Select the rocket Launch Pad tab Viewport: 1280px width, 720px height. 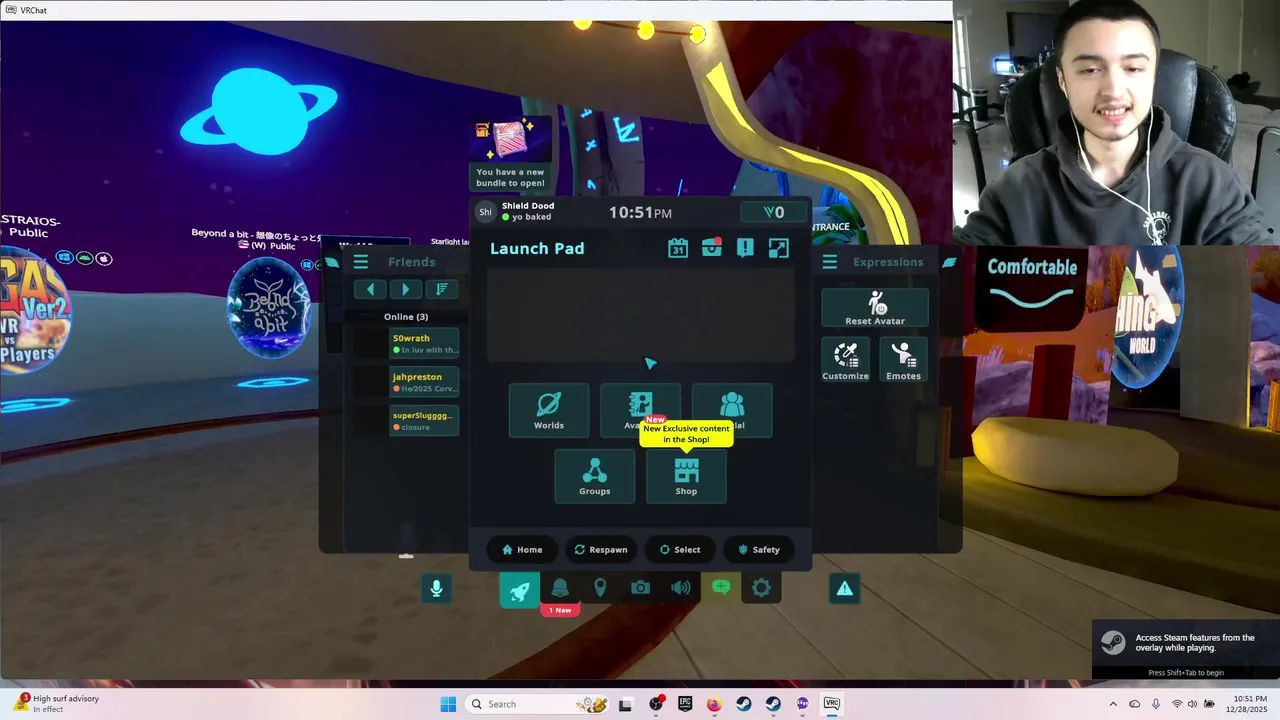519,589
